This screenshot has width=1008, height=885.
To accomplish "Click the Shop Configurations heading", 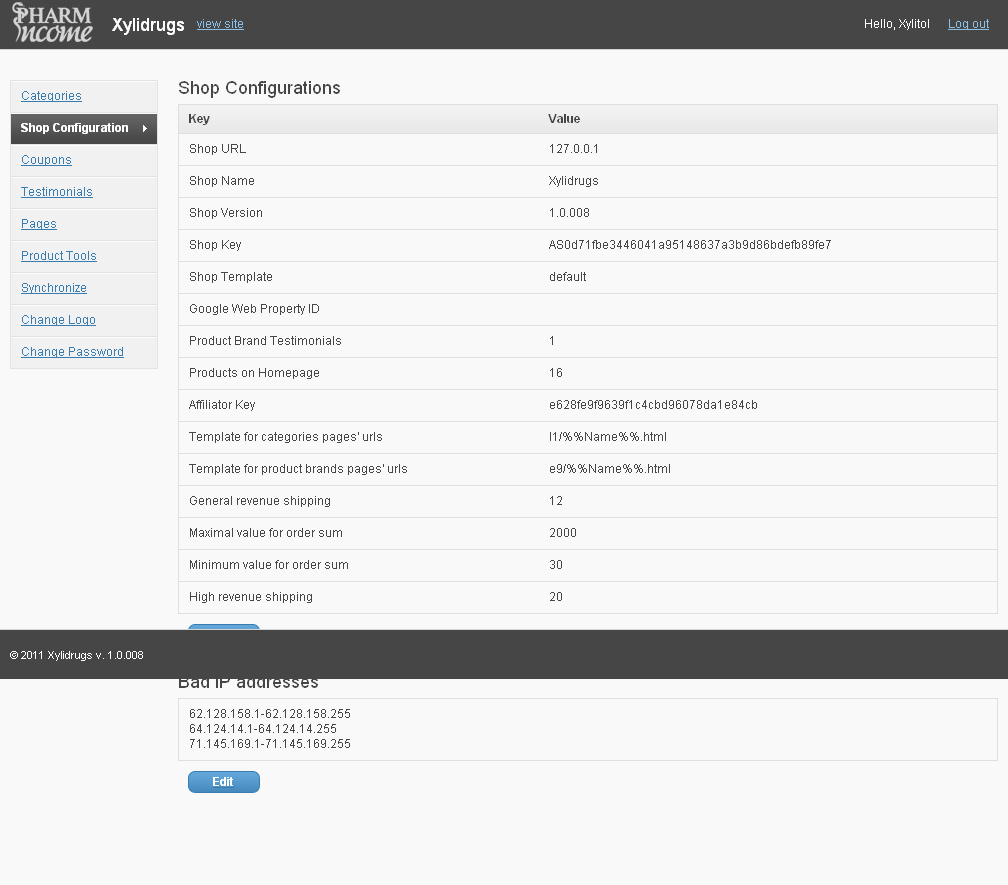I will pyautogui.click(x=259, y=88).
